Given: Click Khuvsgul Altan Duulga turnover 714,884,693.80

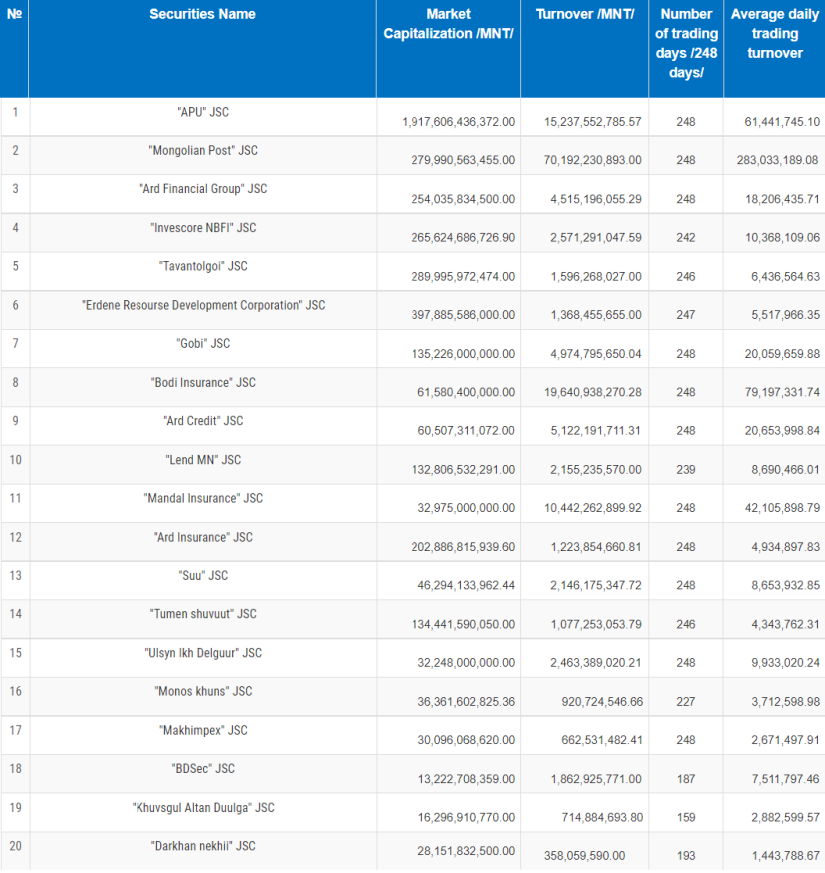Looking at the screenshot, I should point(602,818).
